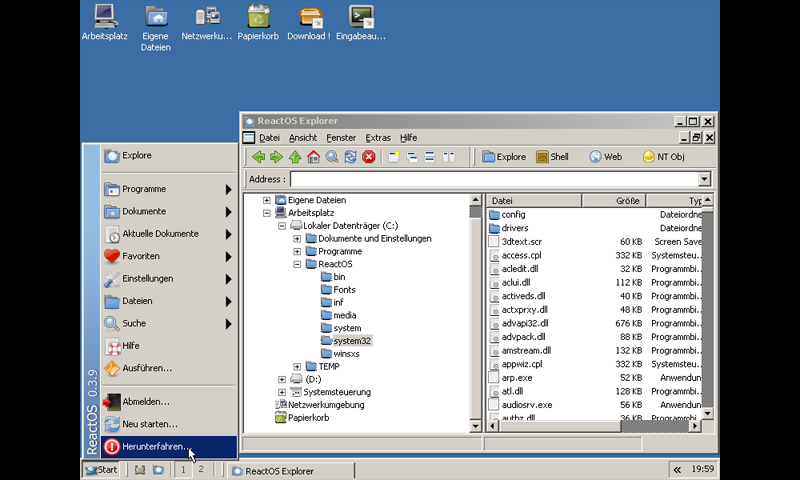Viewport: 800px width, 480px height.
Task: Go up one folder level with Up arrow
Action: click(295, 157)
